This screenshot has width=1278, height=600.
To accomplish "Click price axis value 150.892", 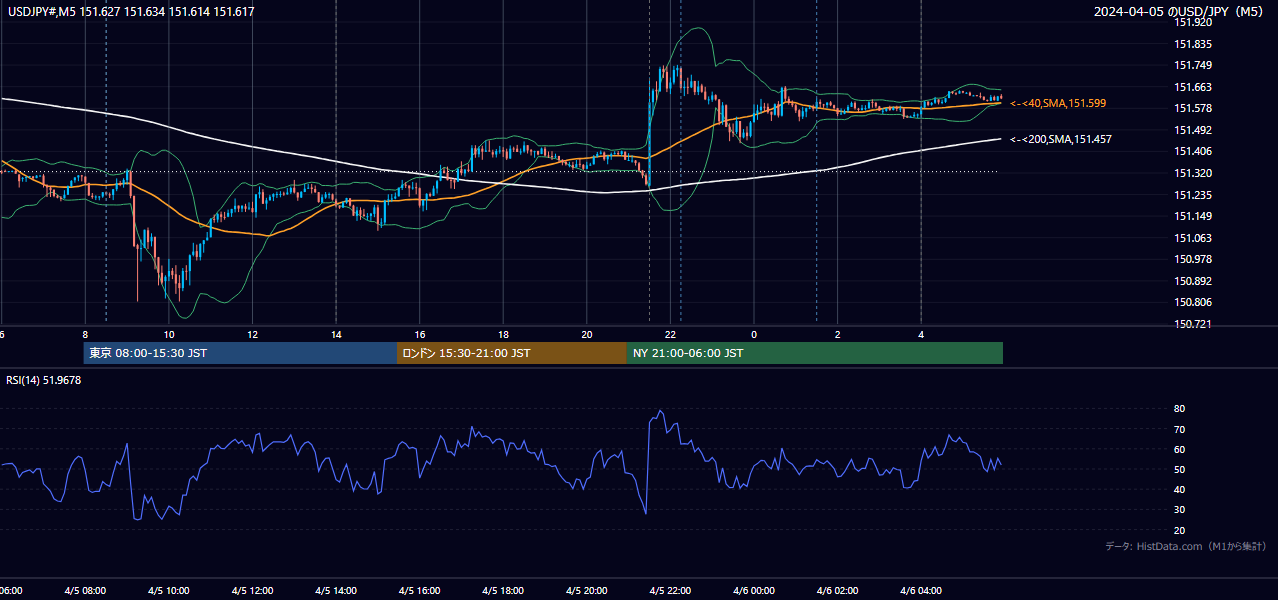I will click(1193, 281).
